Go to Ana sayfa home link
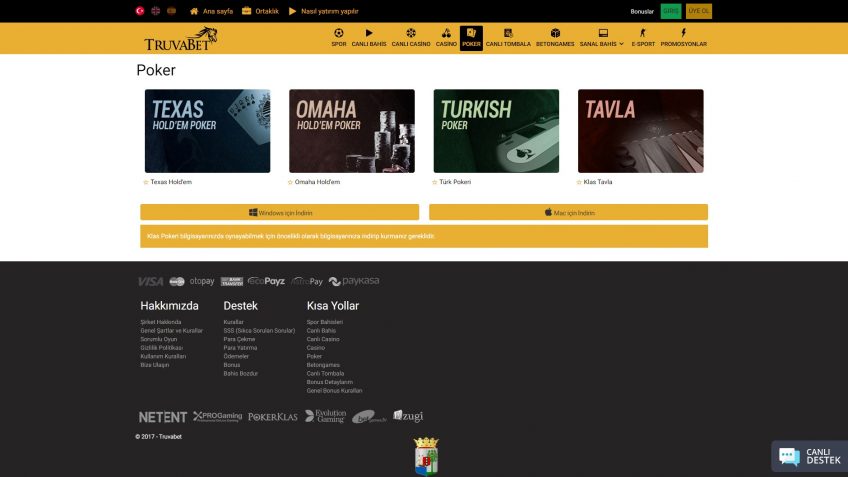Viewport: 848px width, 477px height. coord(211,11)
